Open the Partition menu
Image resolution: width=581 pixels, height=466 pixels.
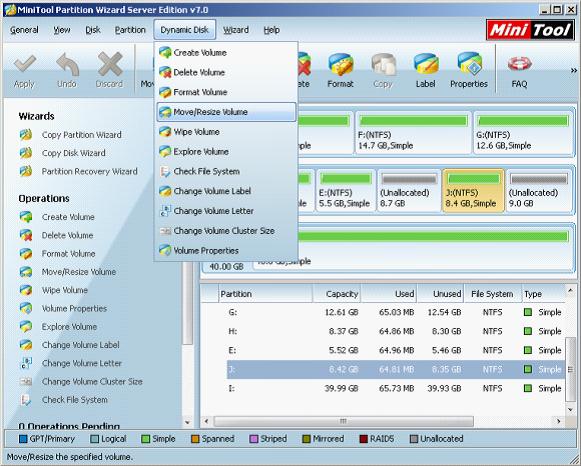tap(130, 30)
